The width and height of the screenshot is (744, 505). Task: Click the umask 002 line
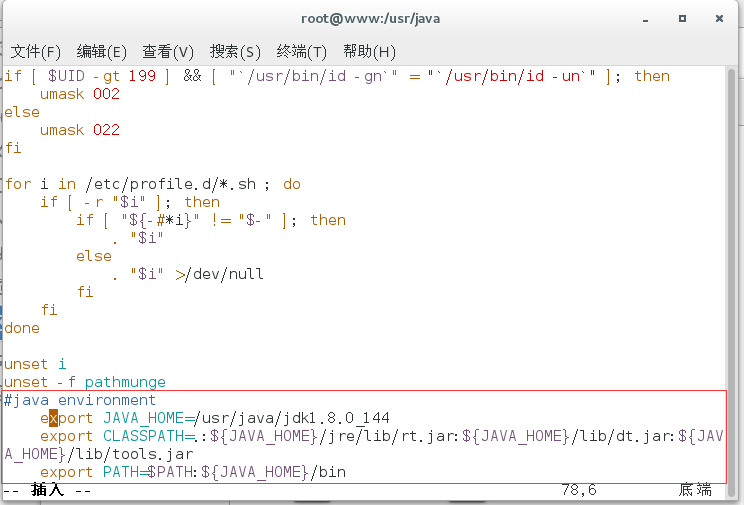pyautogui.click(x=80, y=94)
